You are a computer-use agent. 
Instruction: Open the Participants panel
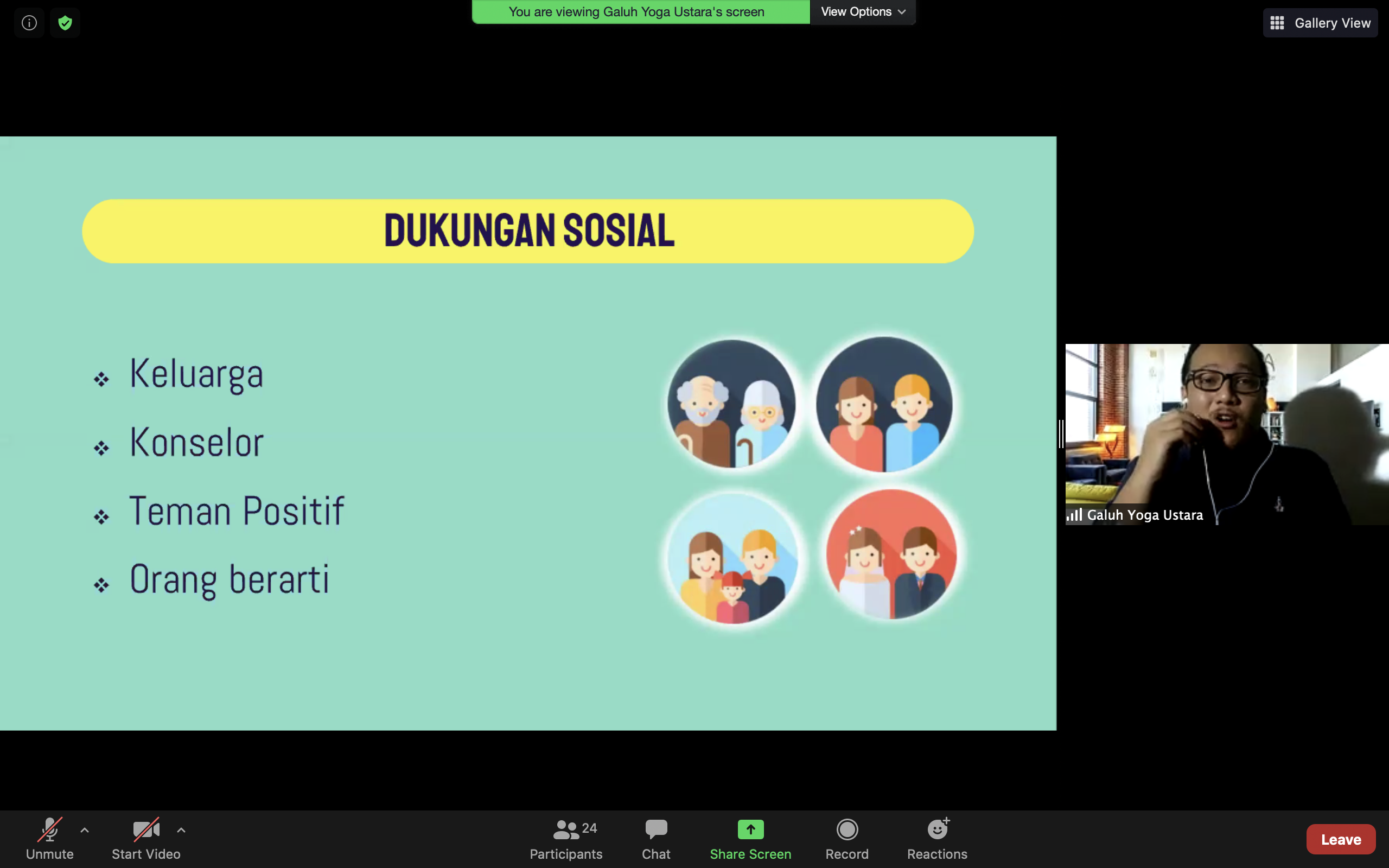pos(566,839)
